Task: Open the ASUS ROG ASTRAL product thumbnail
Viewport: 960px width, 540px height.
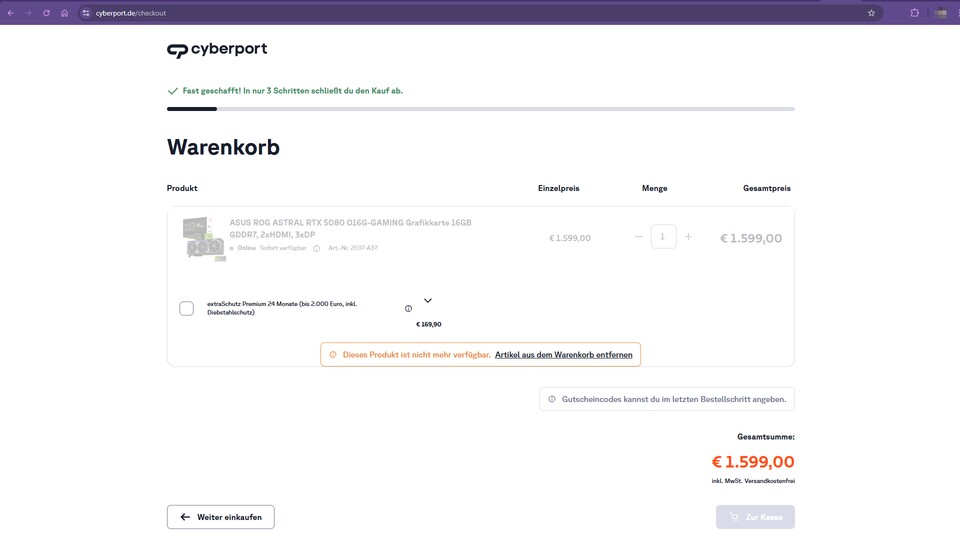Action: (x=204, y=238)
